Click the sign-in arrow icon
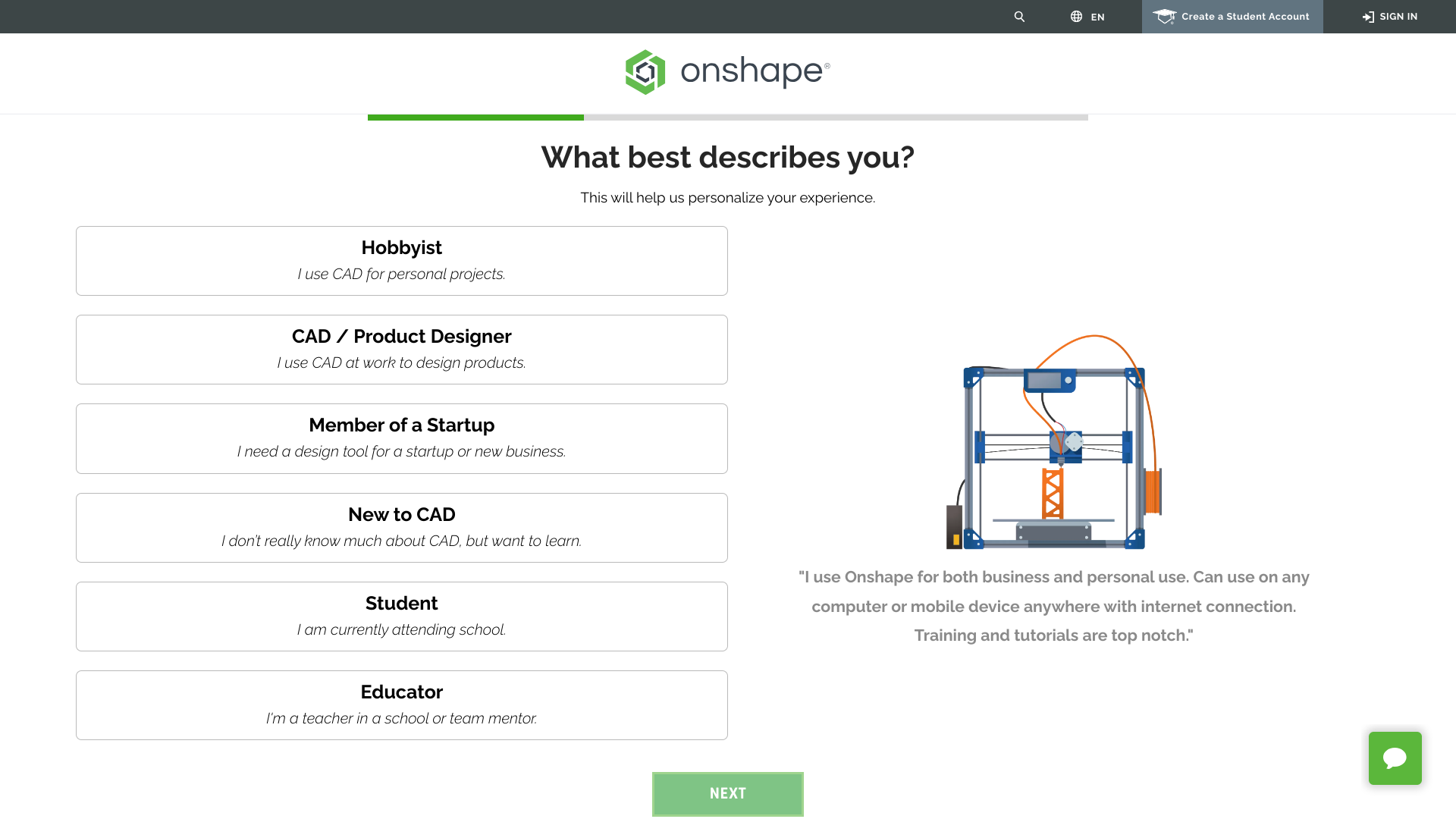 (x=1368, y=17)
